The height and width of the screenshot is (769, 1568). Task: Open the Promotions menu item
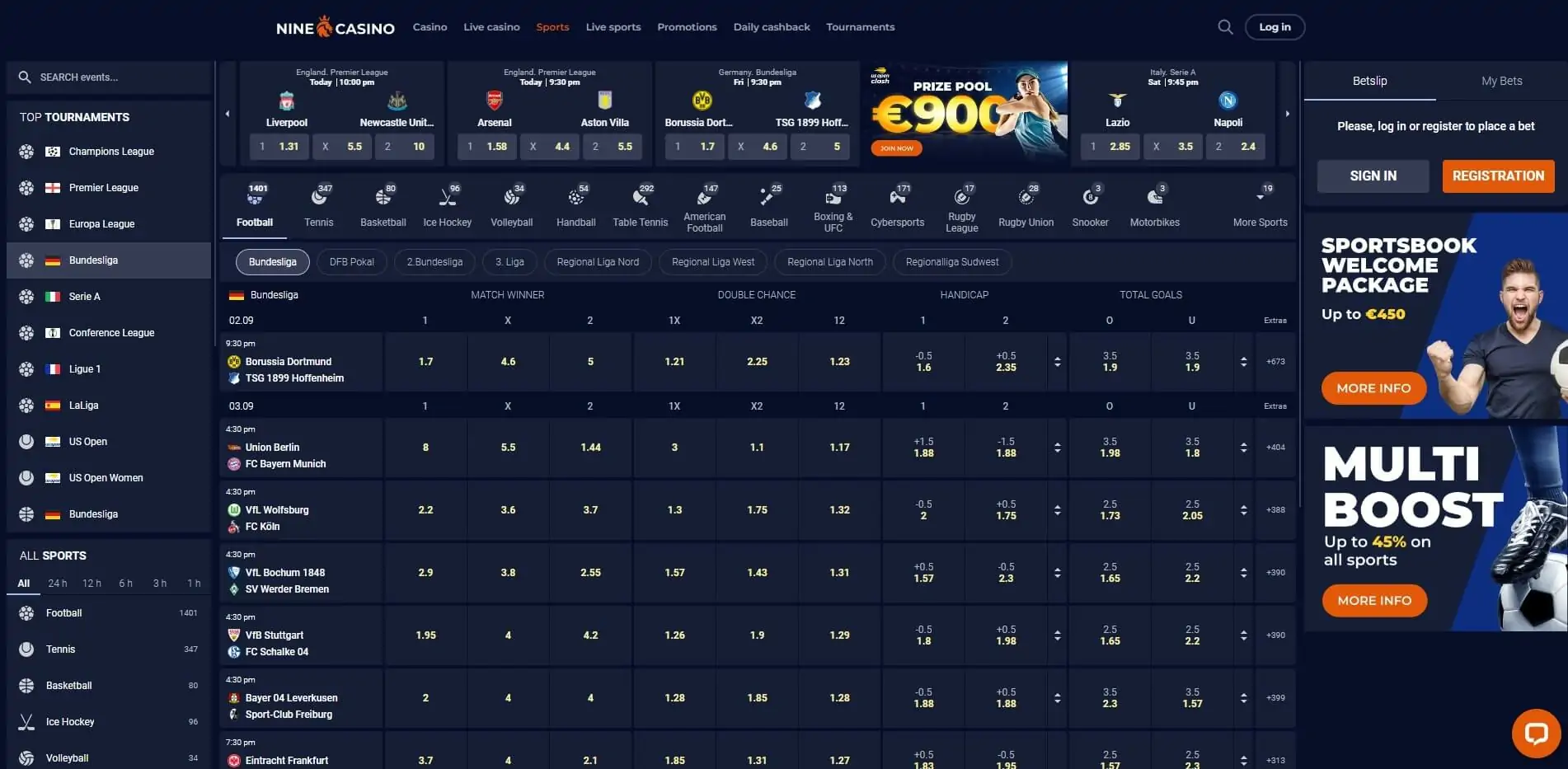click(687, 26)
